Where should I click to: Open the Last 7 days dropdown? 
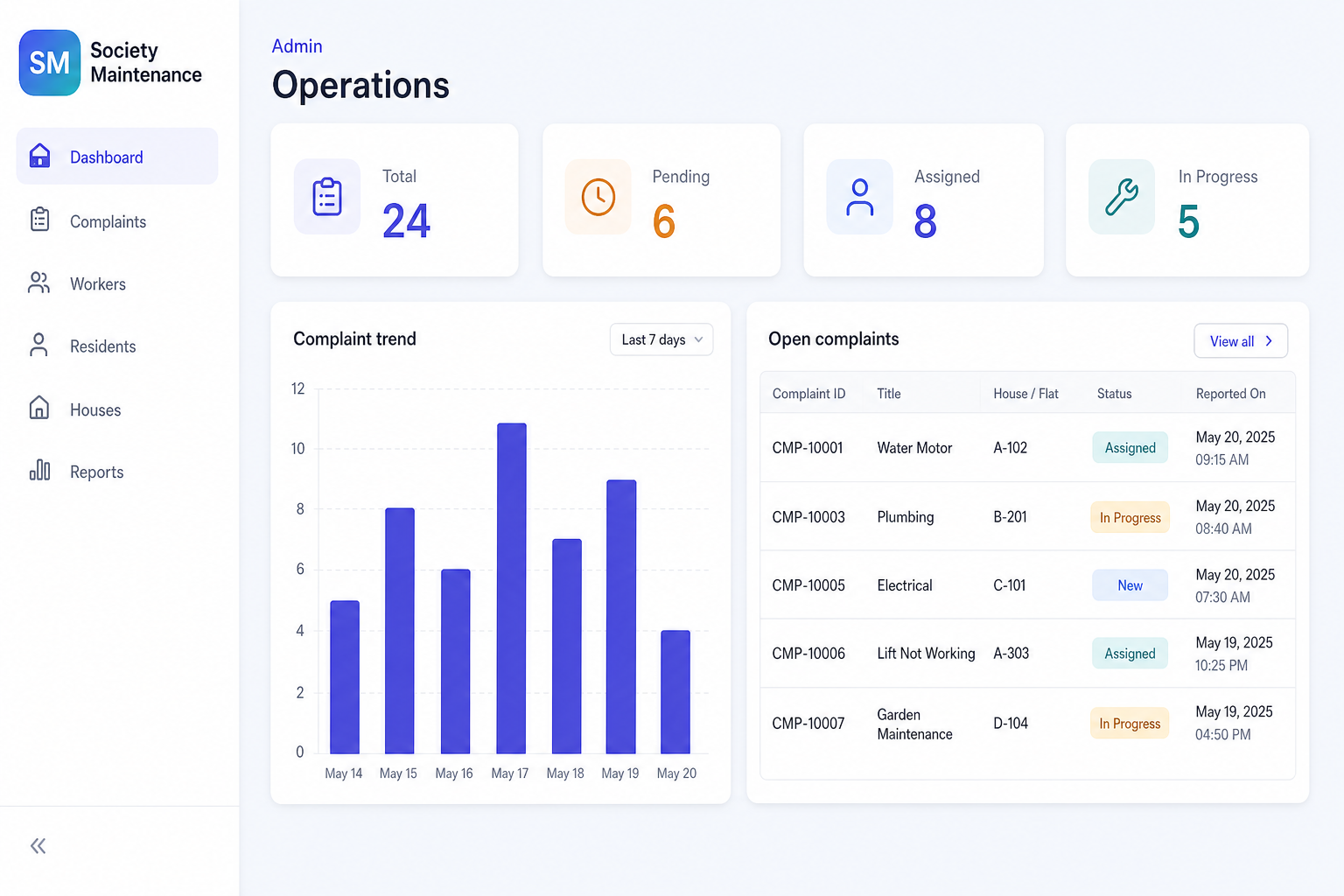661,339
